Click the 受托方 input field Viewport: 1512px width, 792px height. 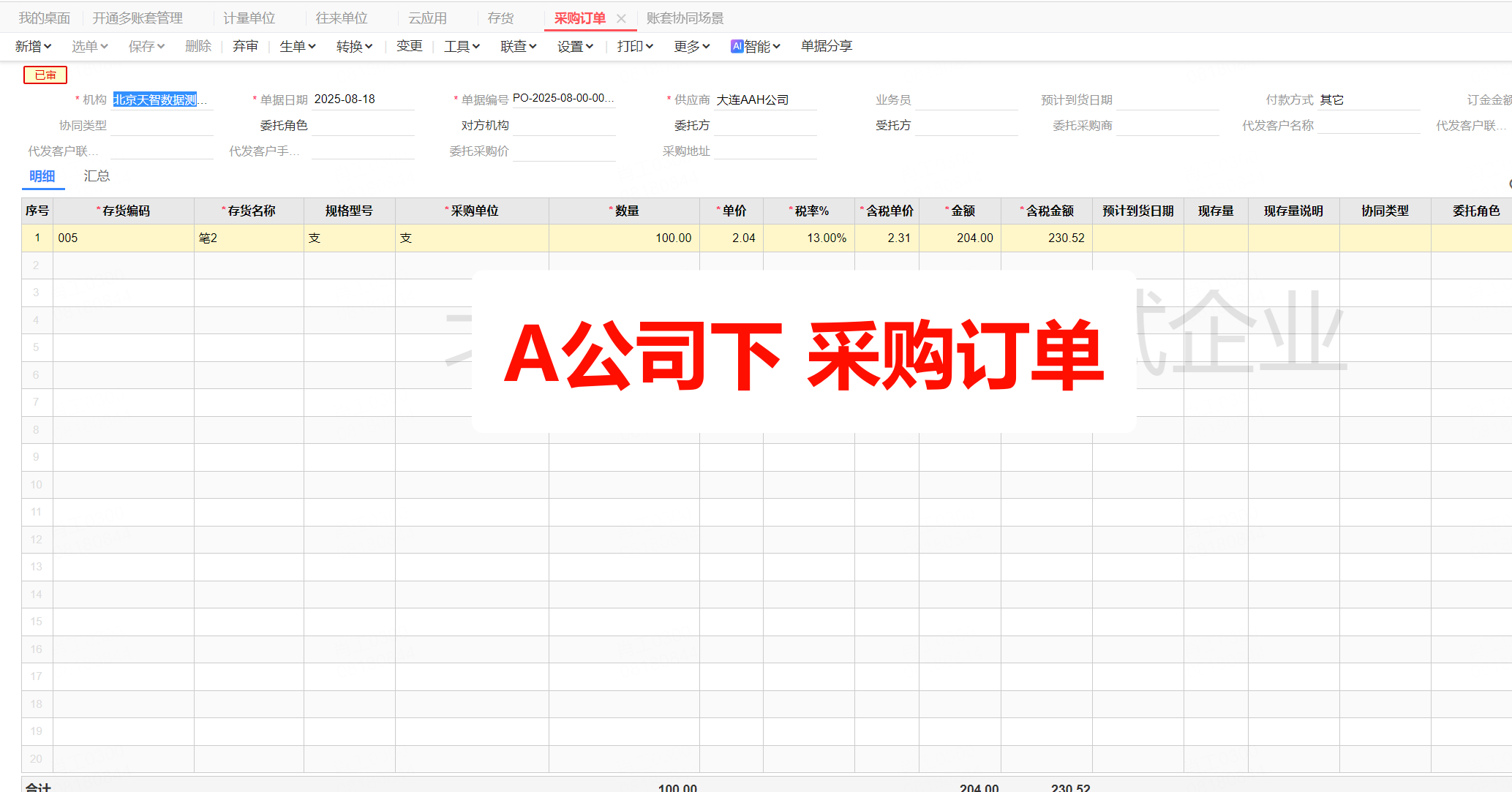pos(966,126)
